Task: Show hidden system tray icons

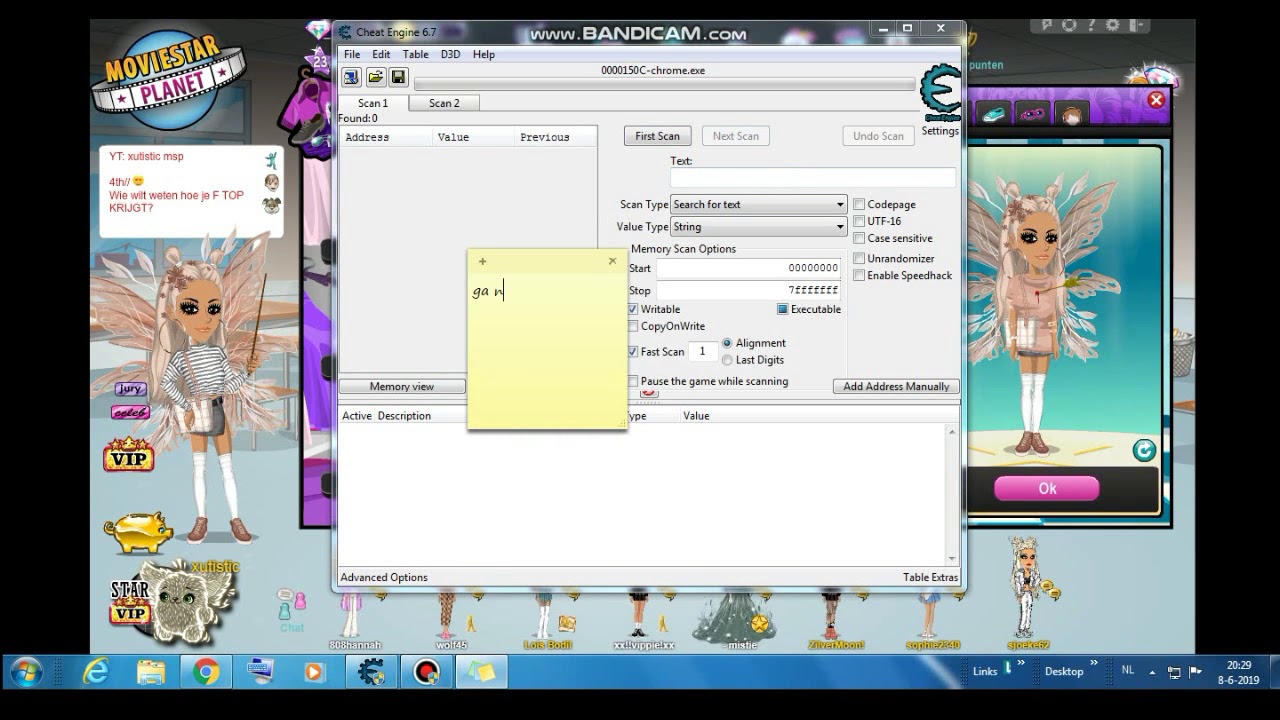Action: click(x=1151, y=672)
